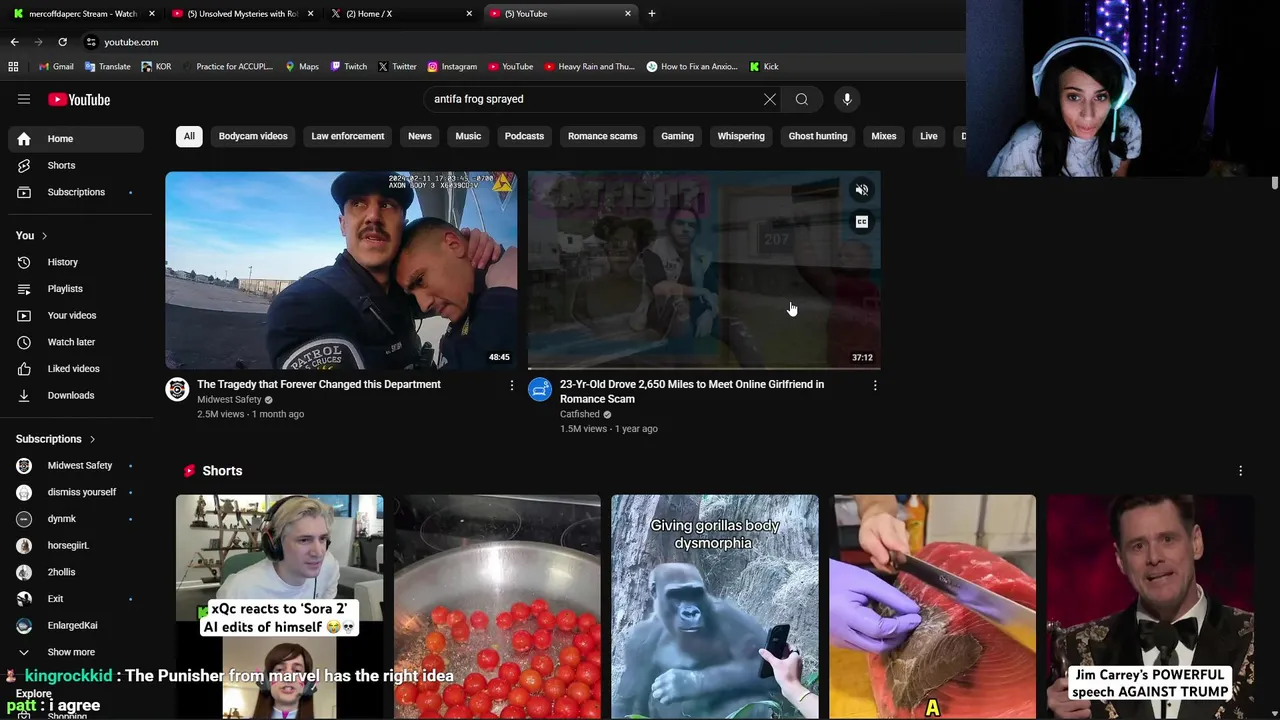Open Tragedy that Forever Changed thumbnail
1280x720 pixels.
tap(341, 270)
